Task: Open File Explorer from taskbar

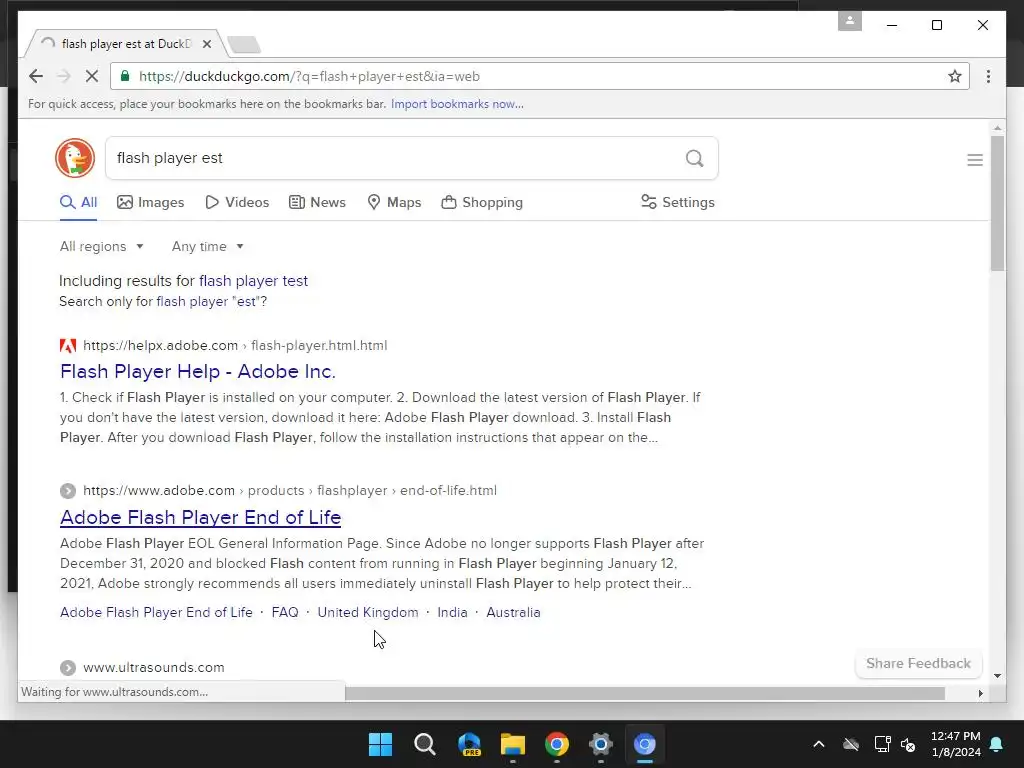Action: pyautogui.click(x=513, y=744)
